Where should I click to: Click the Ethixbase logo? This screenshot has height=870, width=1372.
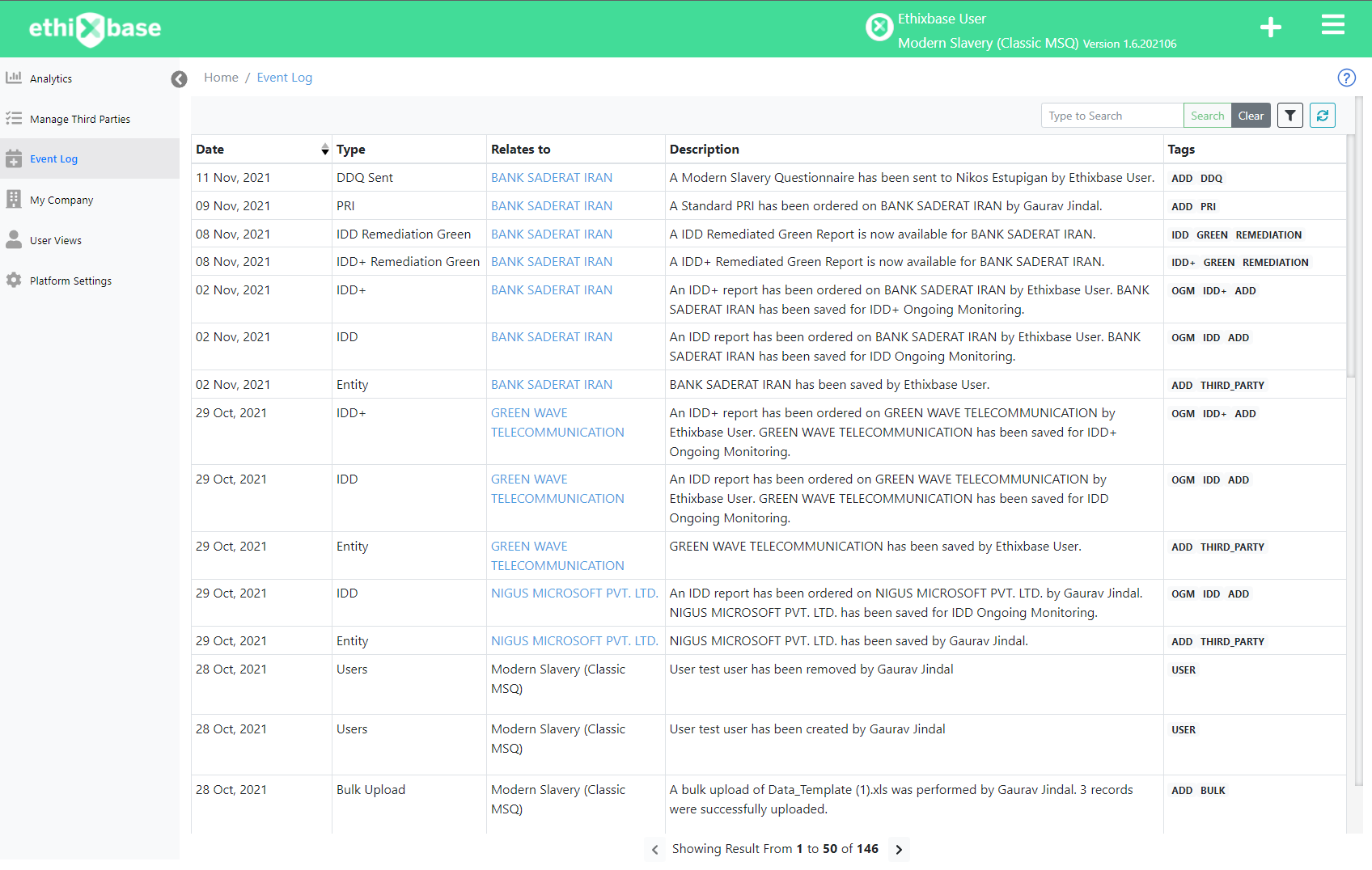(x=95, y=29)
